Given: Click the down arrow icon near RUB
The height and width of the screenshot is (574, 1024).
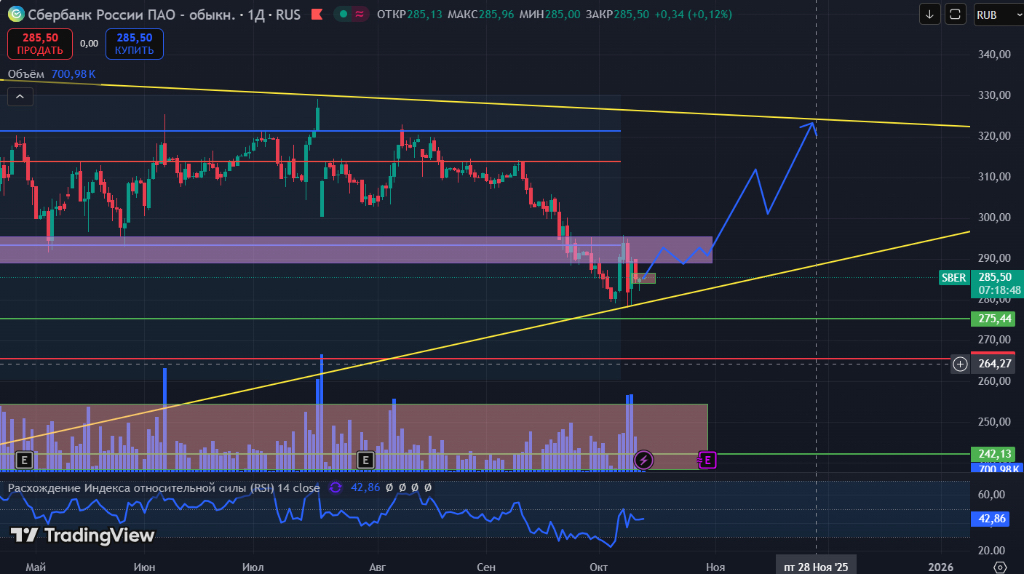Looking at the screenshot, I should coord(930,15).
